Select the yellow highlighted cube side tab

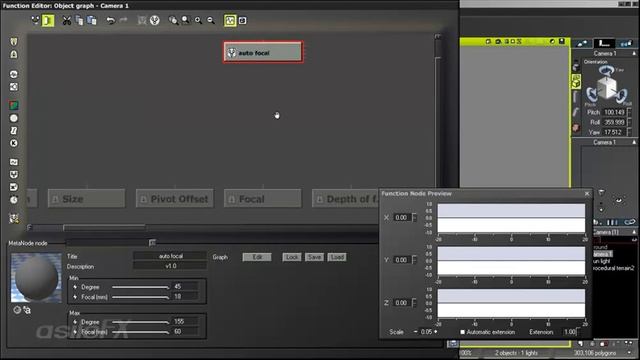pyautogui.click(x=576, y=81)
